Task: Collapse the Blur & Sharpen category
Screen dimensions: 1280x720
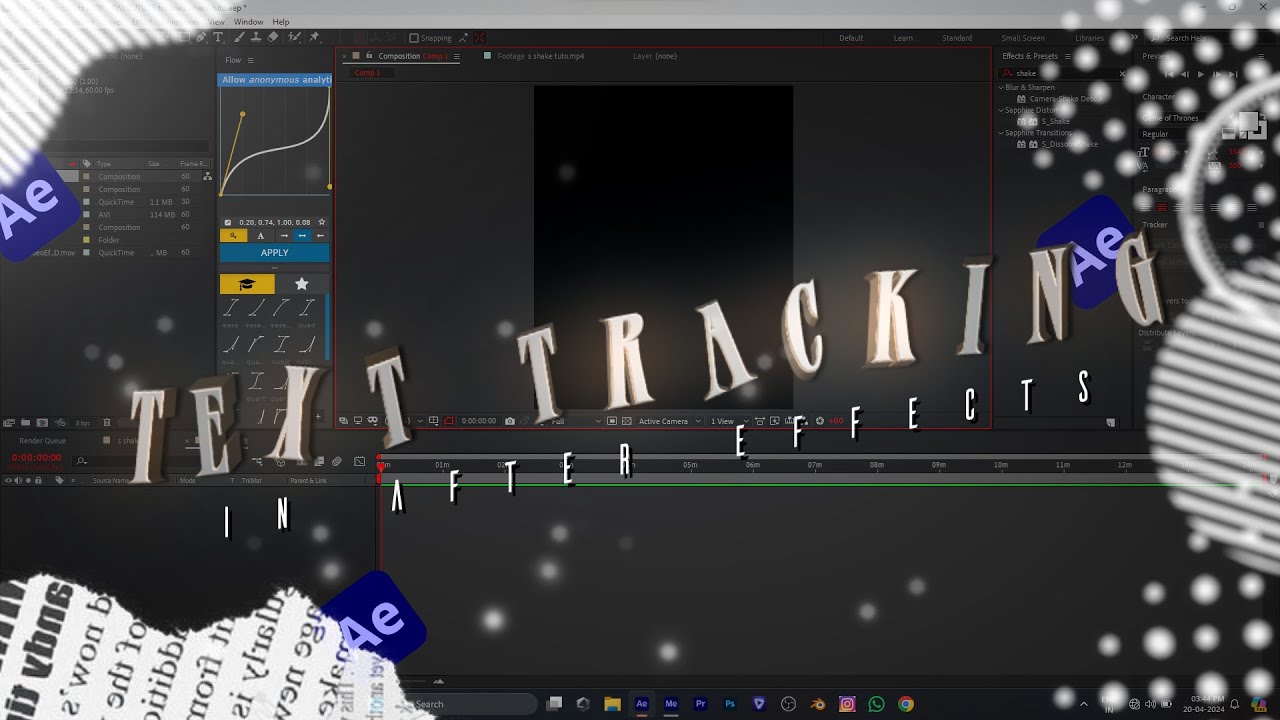Action: point(1001,88)
